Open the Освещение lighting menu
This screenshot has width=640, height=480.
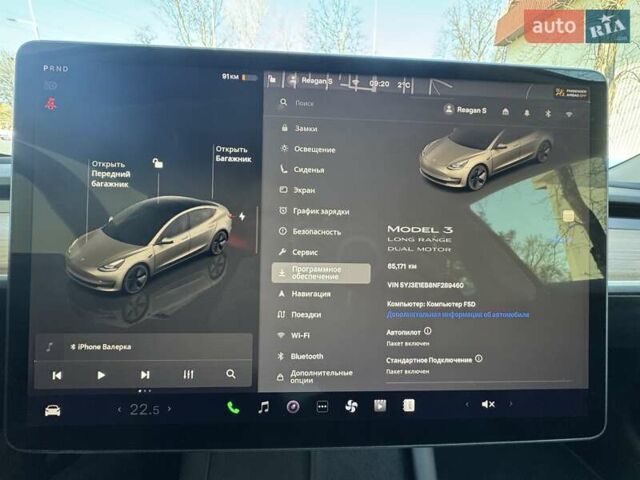[x=308, y=149]
